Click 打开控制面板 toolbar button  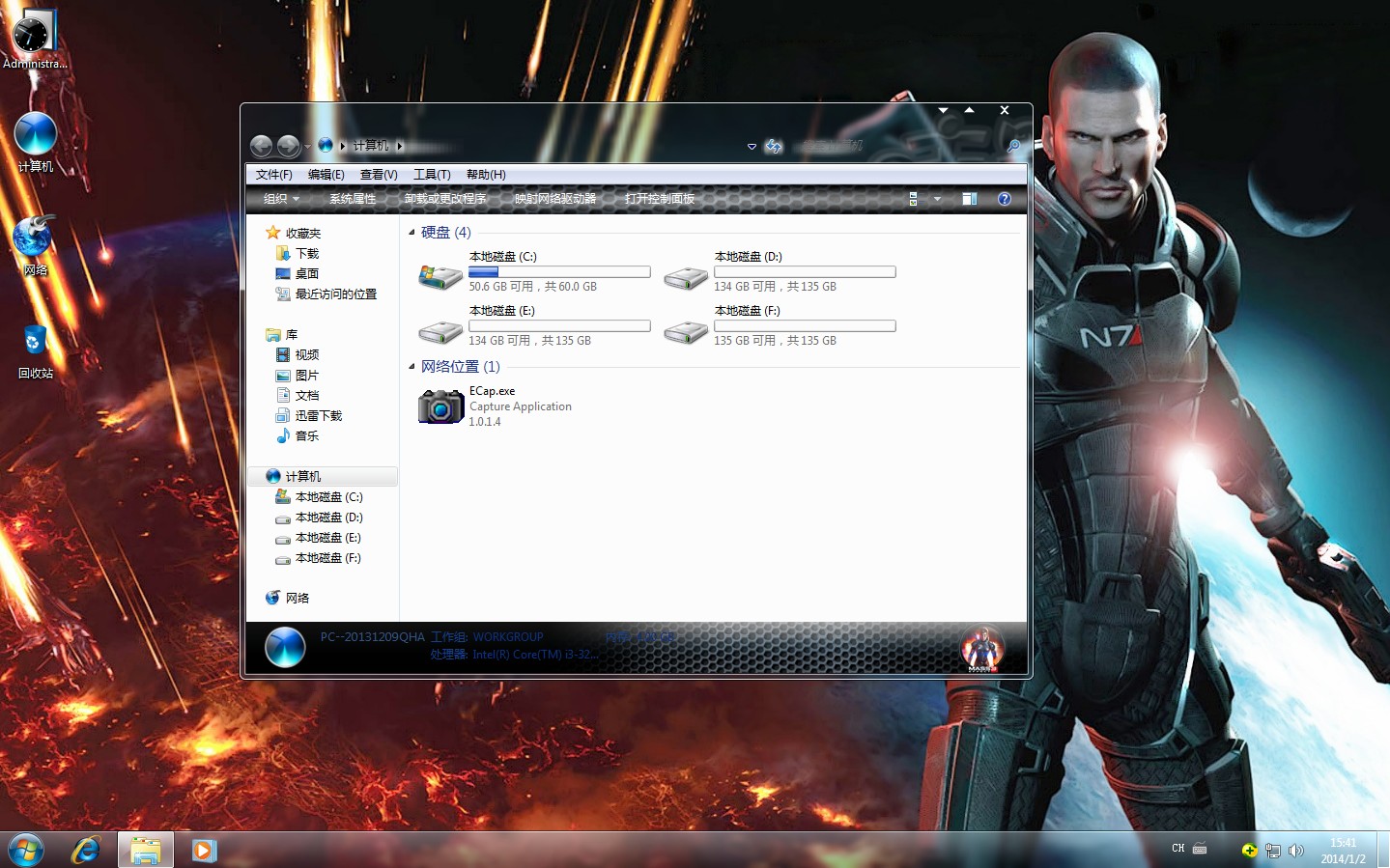pyautogui.click(x=660, y=199)
